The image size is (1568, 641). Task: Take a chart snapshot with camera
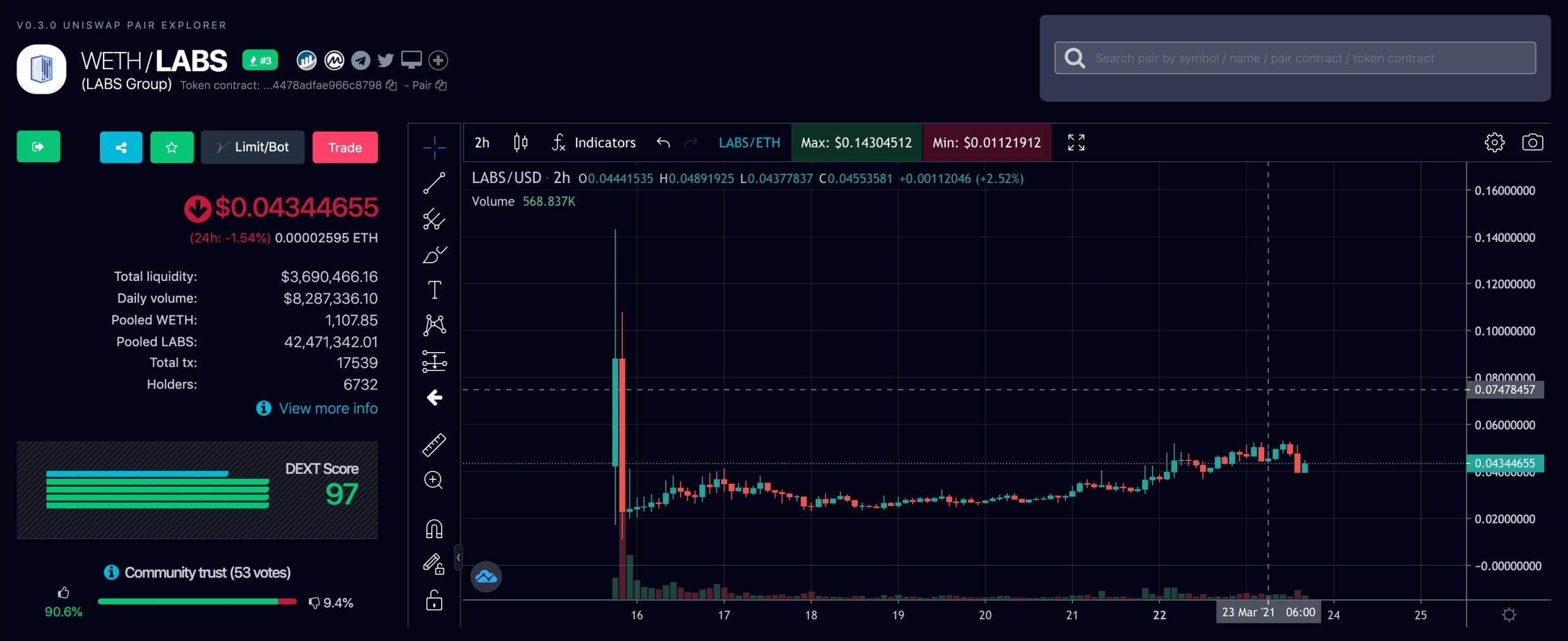click(x=1532, y=143)
